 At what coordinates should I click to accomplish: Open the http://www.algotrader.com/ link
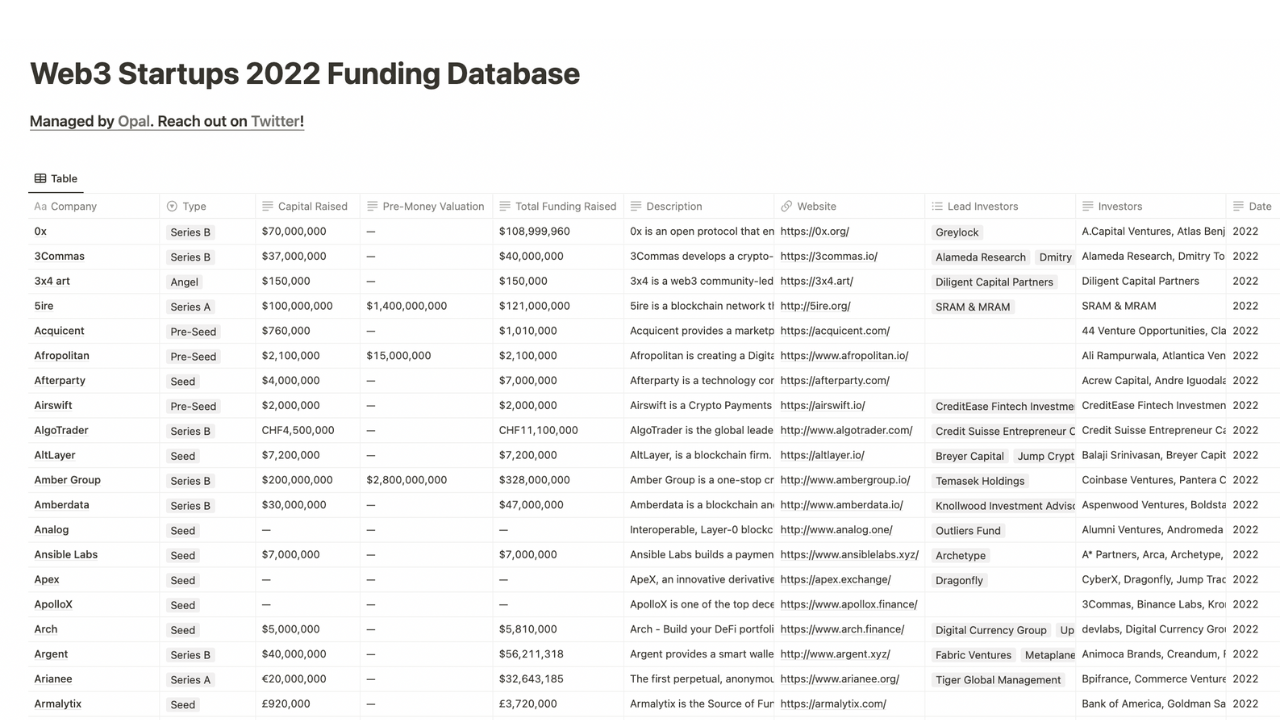(x=846, y=430)
